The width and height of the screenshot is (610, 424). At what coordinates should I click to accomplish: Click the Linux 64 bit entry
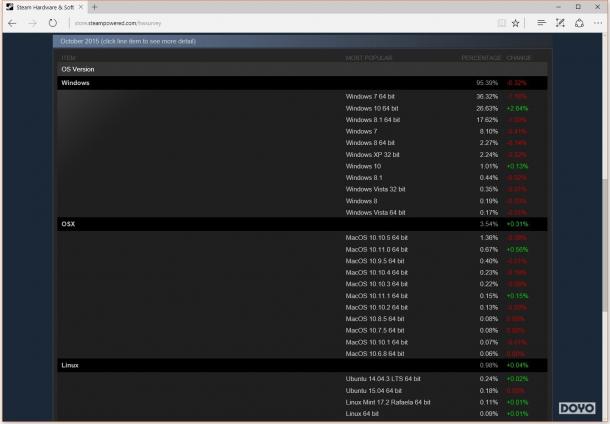tap(362, 414)
